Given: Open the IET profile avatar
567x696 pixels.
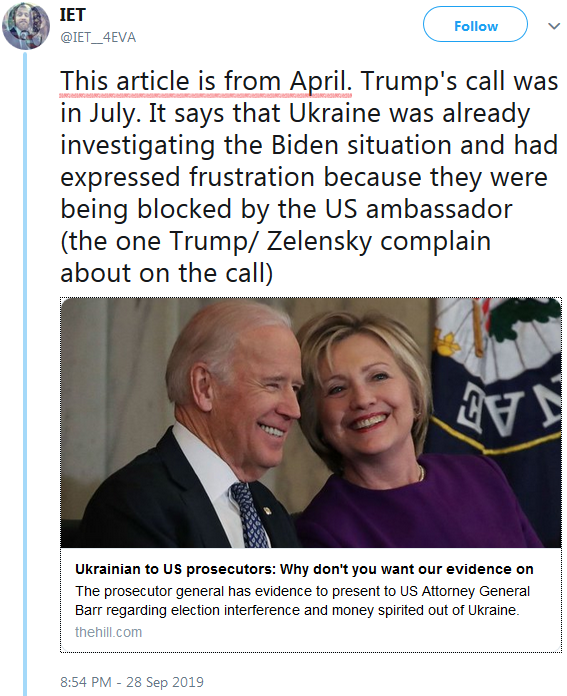Looking at the screenshot, I should pyautogui.click(x=26, y=26).
